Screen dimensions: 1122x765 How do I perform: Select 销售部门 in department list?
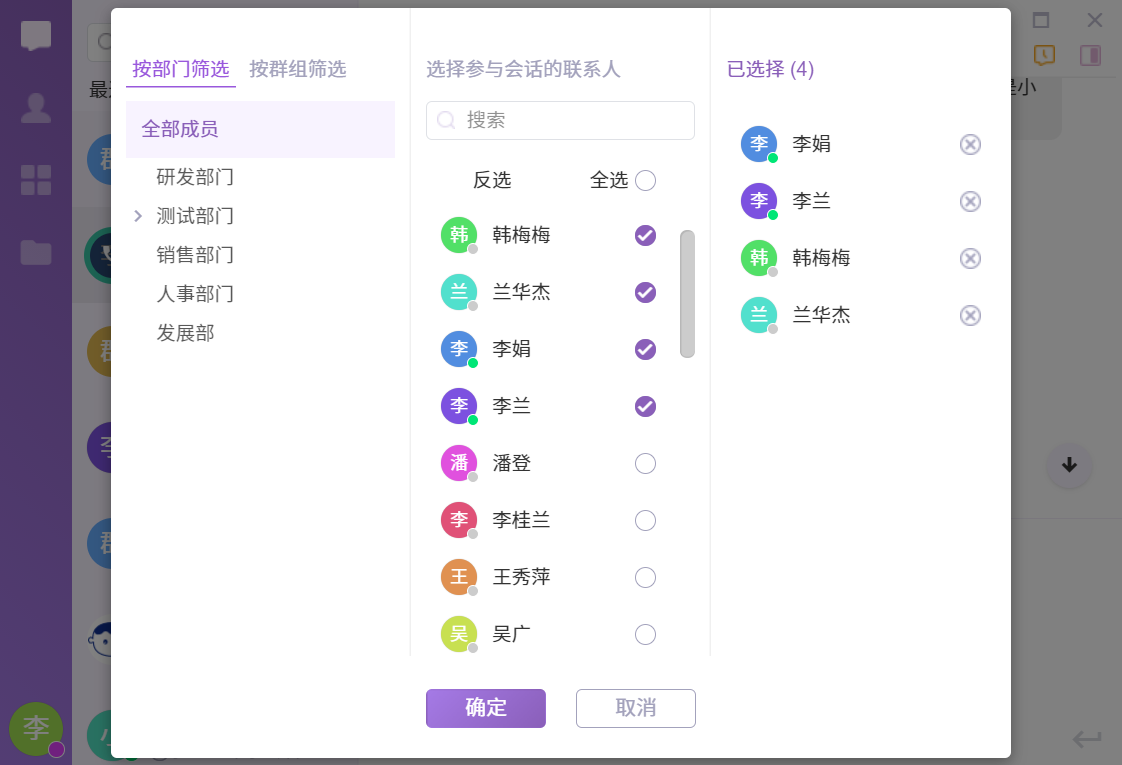tap(195, 255)
